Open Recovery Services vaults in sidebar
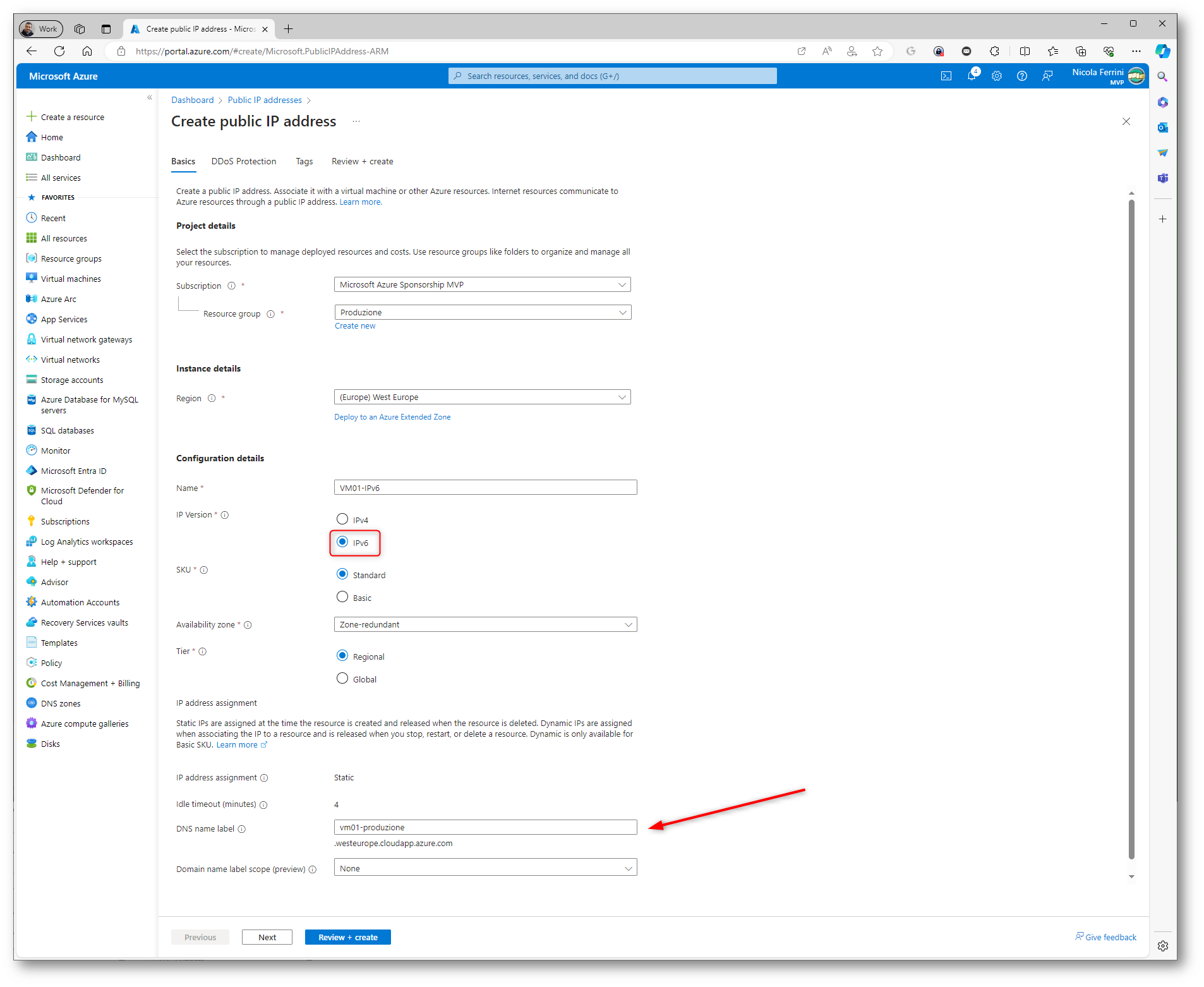Screen dimensions: 1204x987 84,622
